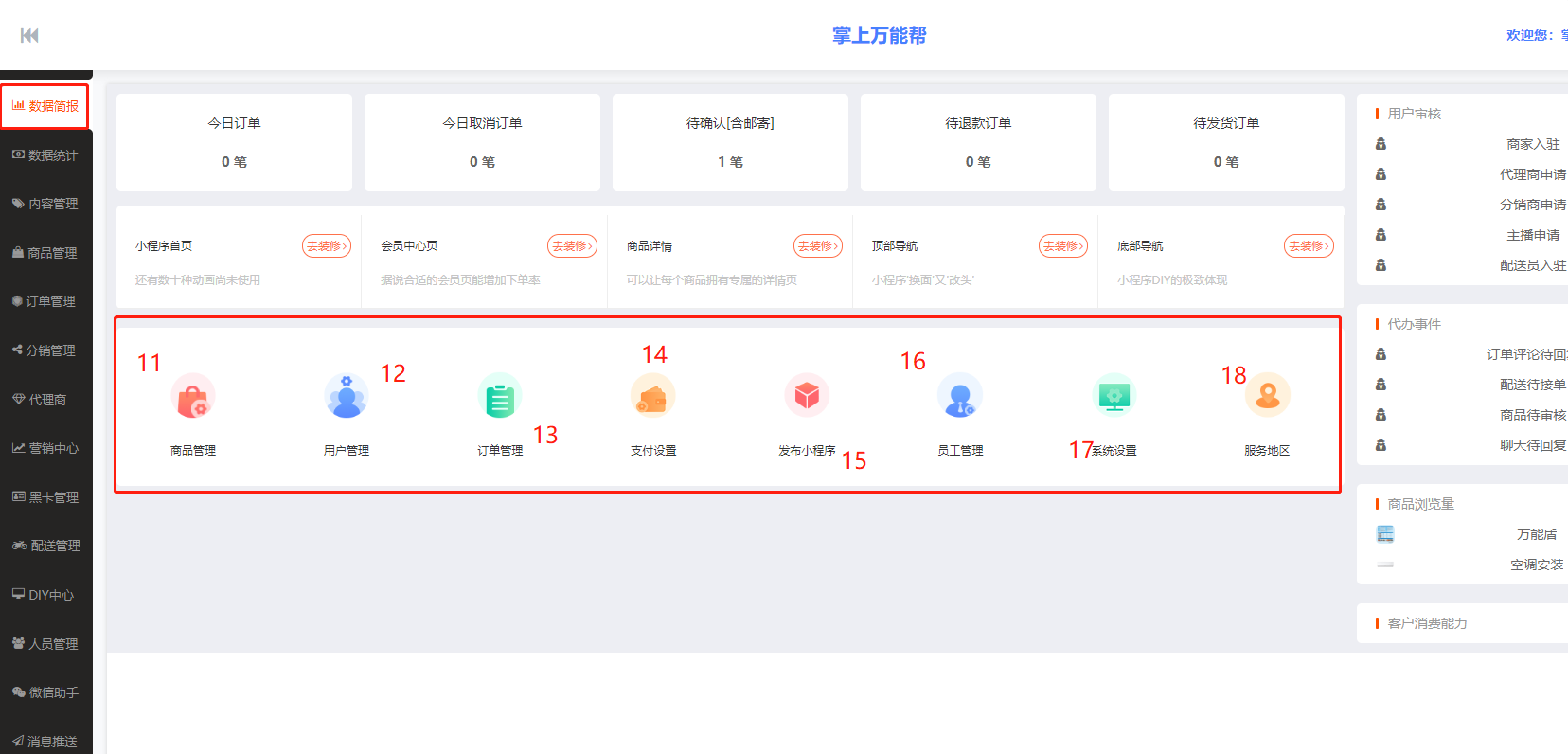The height and width of the screenshot is (754, 1568).
Task: Click 去装修 button for 小程序首页
Action: [x=326, y=246]
